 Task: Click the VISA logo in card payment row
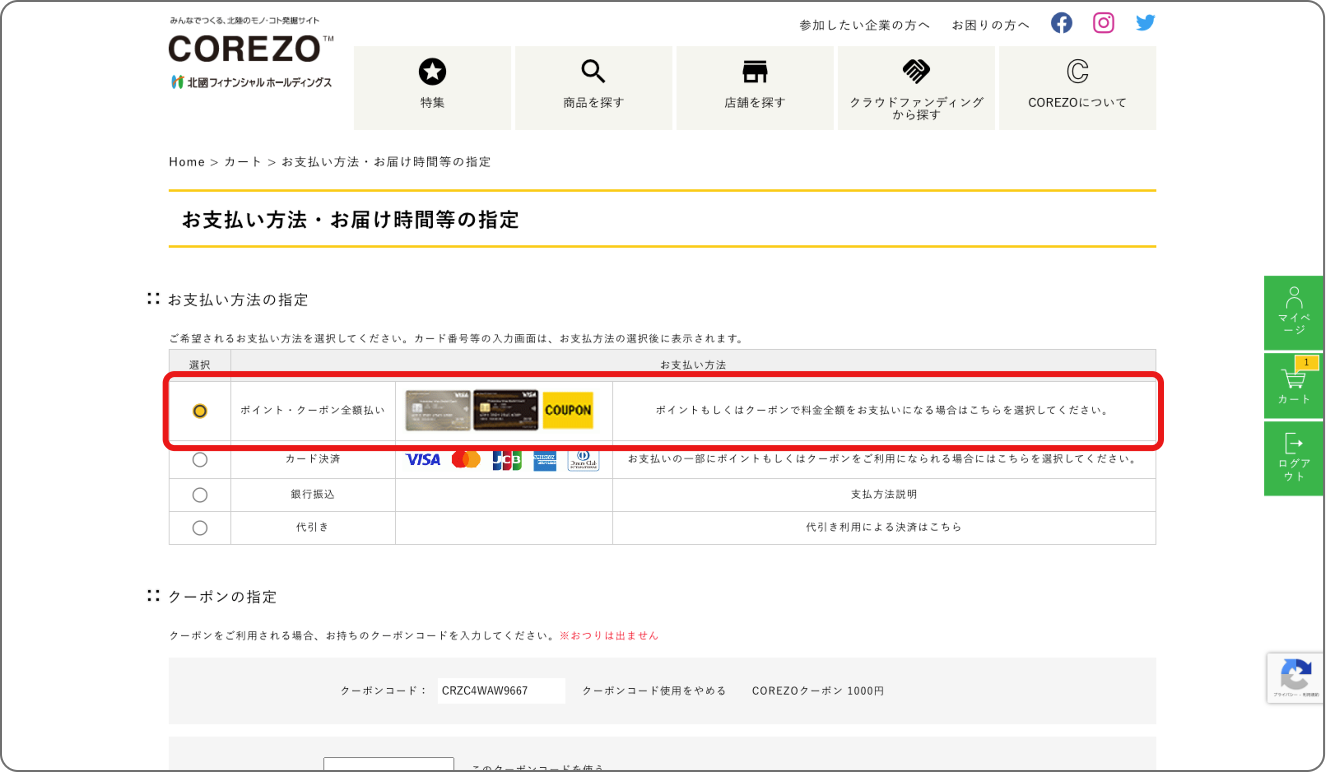(423, 459)
